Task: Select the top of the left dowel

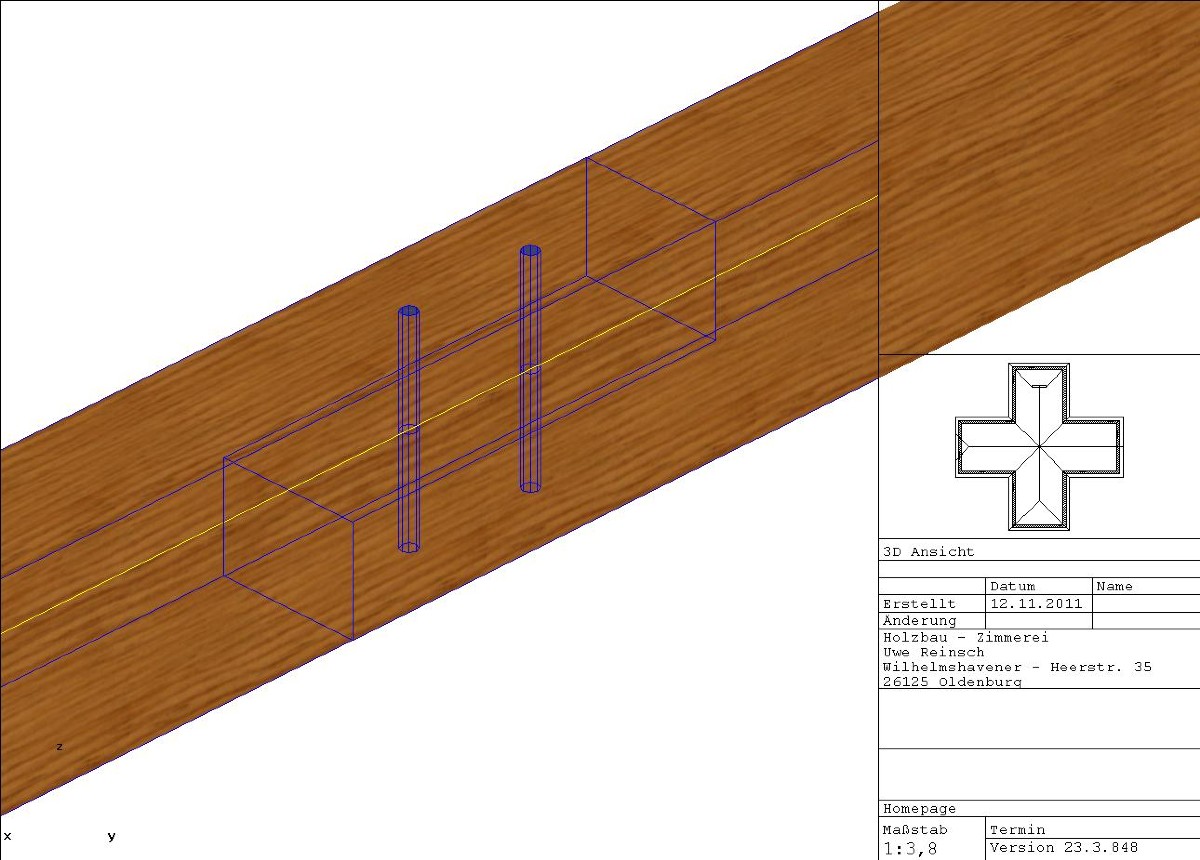Action: [x=409, y=312]
